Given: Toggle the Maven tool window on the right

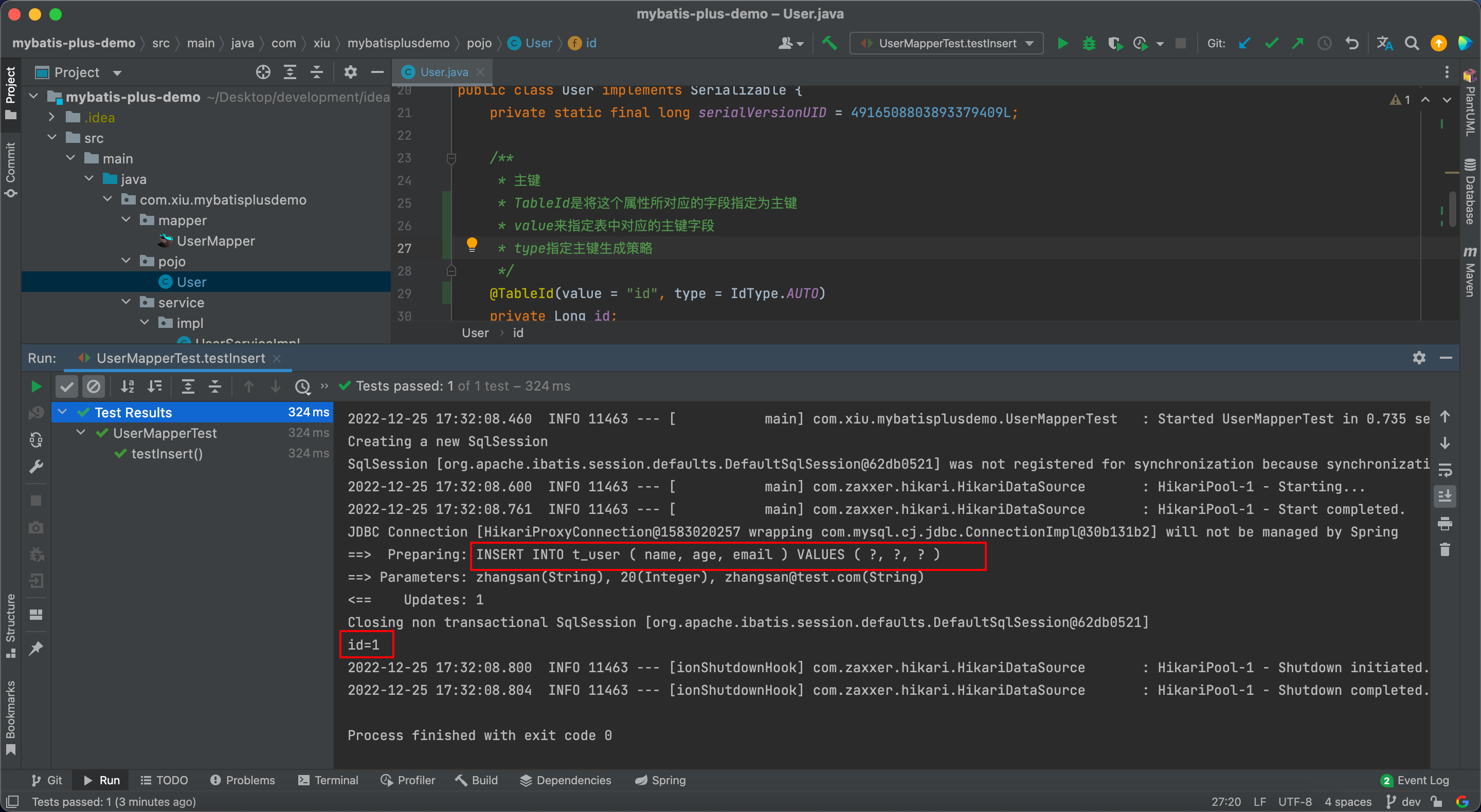Looking at the screenshot, I should click(x=1470, y=271).
